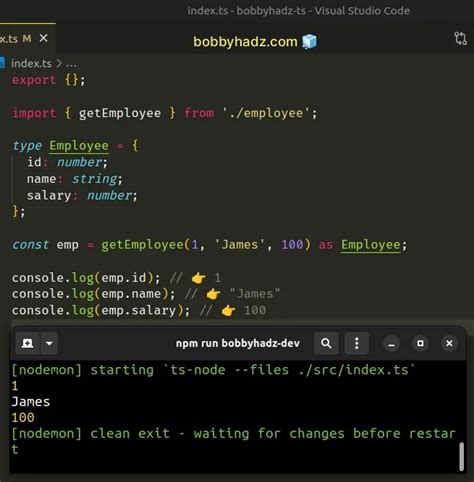The width and height of the screenshot is (474, 482).
Task: Click the terminal scrollbar thumb
Action: 462,456
